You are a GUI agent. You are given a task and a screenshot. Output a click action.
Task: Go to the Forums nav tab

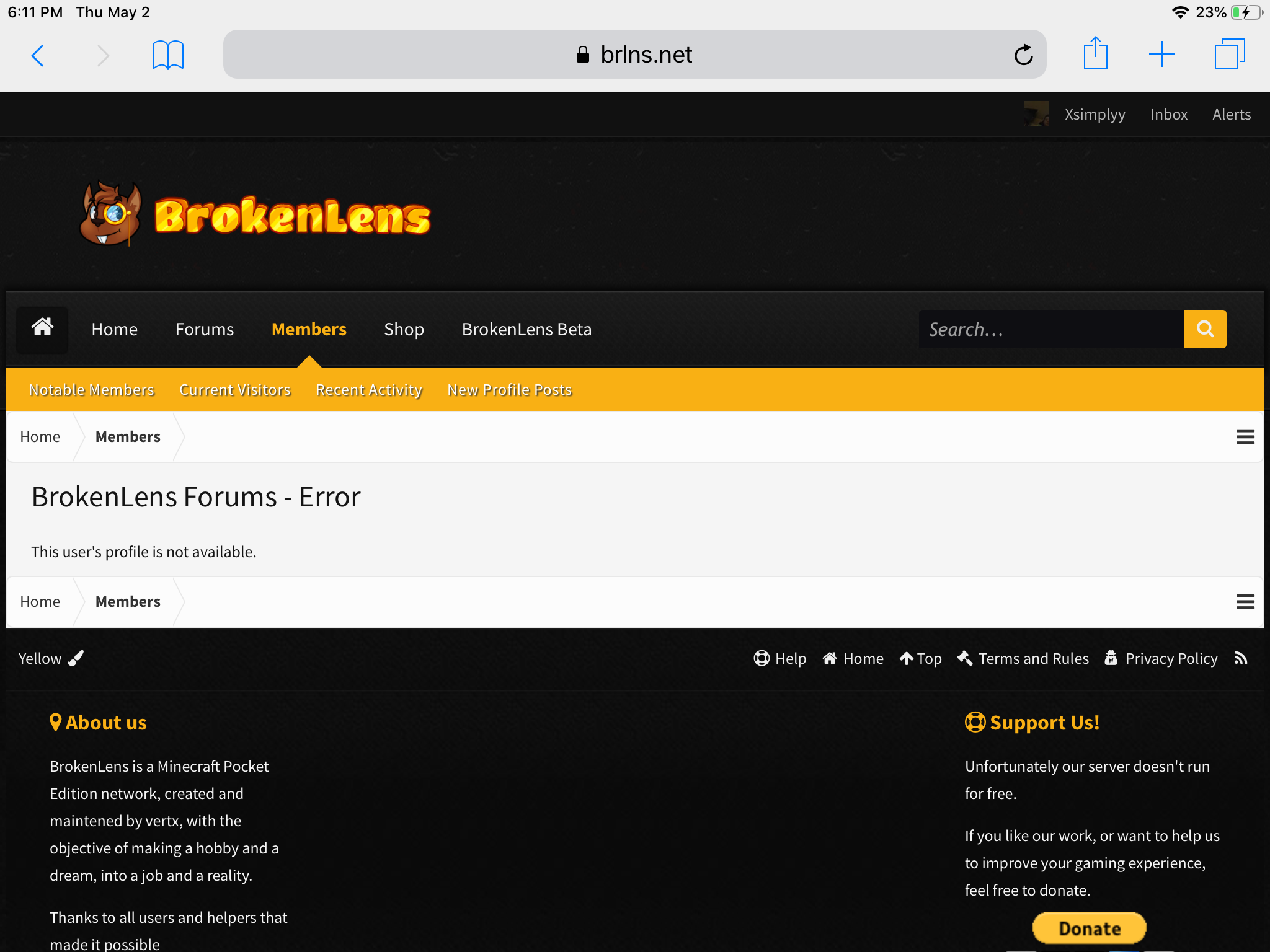[205, 329]
